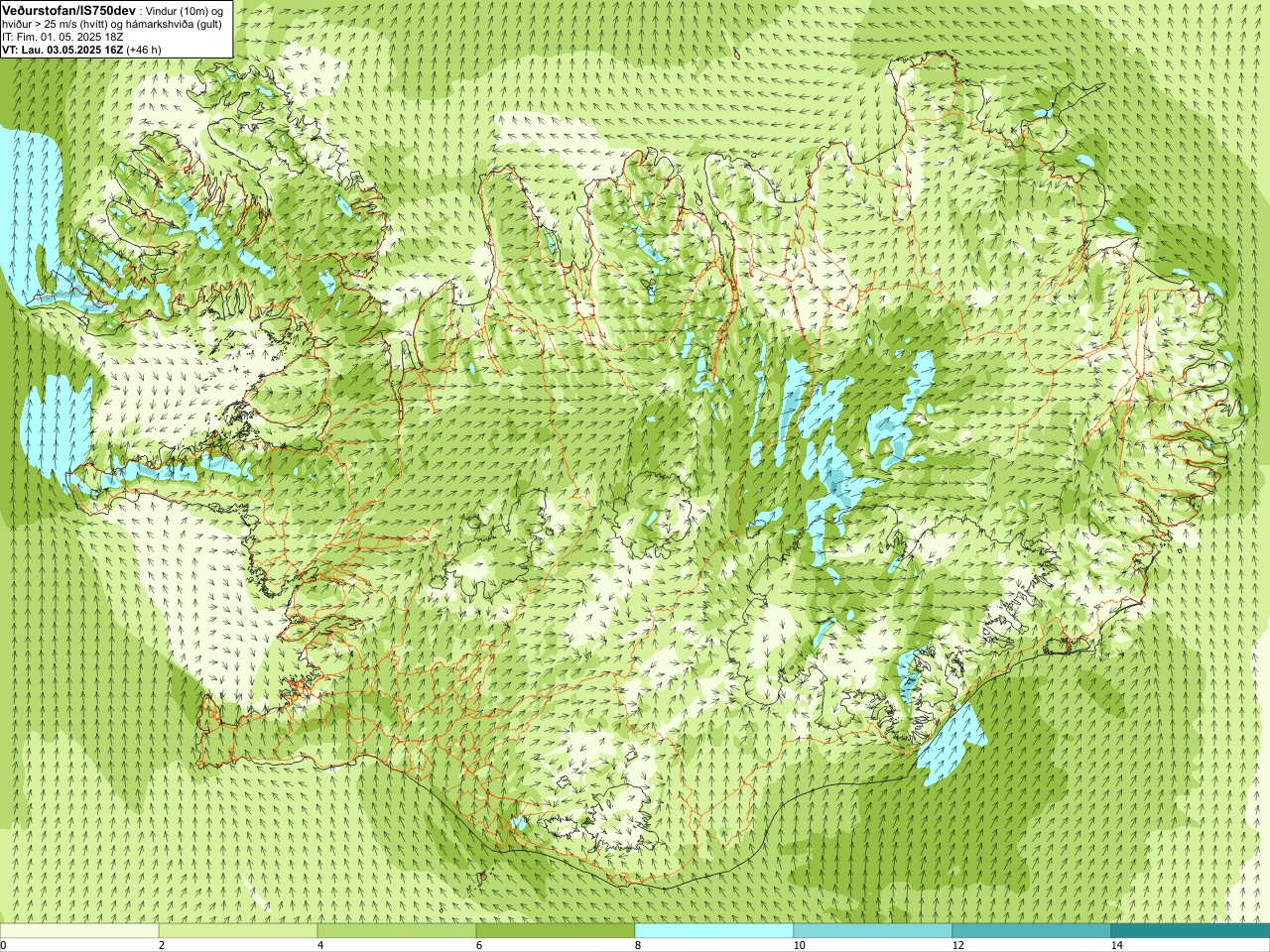
Task: Click the 2–4 m/s light green legend swatch
Action: (238, 931)
